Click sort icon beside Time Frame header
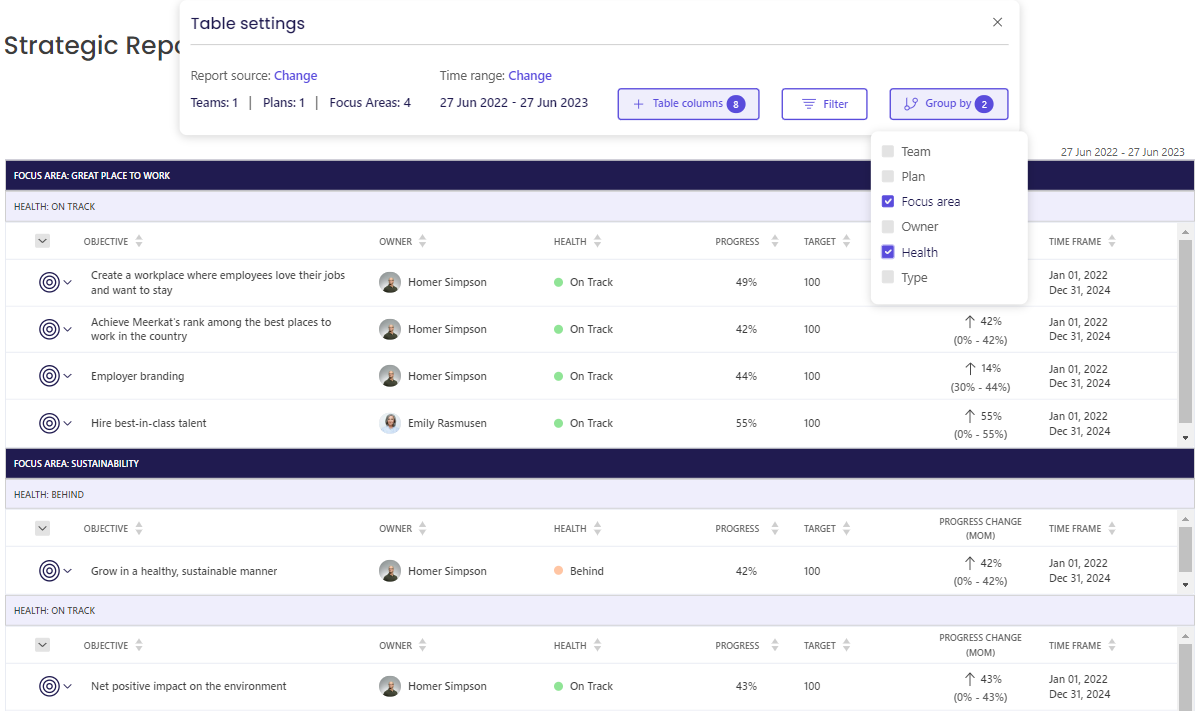 coord(1112,241)
